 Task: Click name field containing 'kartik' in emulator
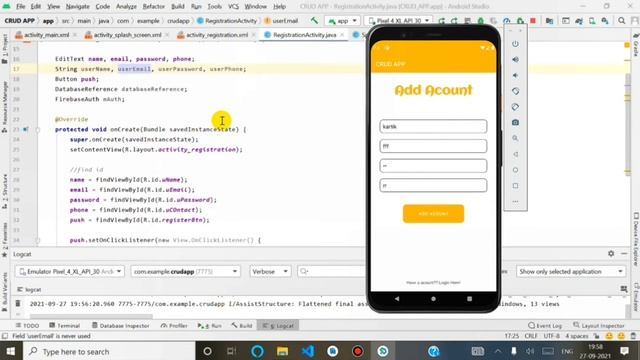pos(433,127)
